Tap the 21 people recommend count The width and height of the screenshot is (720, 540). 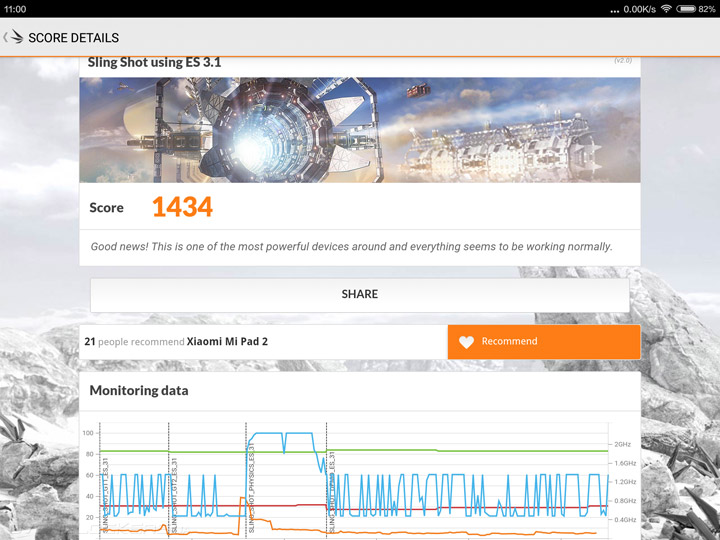(134, 342)
